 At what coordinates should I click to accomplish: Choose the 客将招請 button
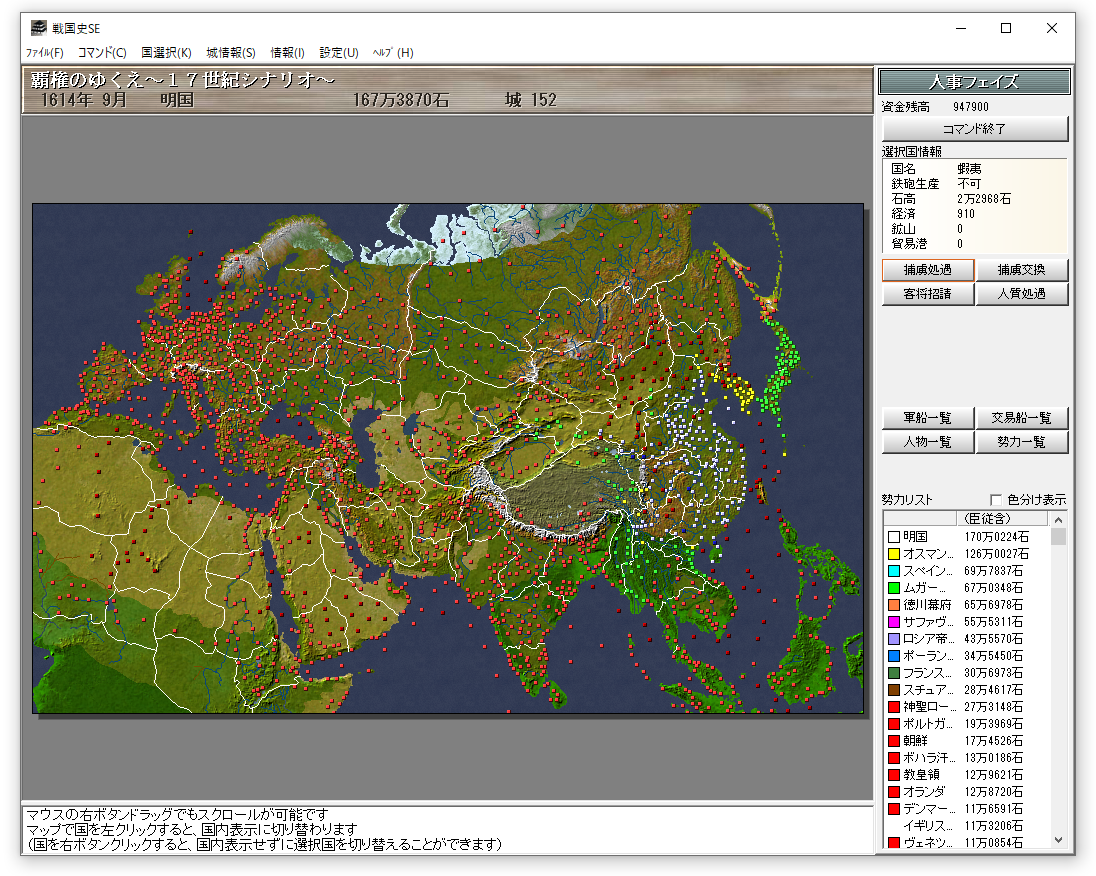click(927, 294)
